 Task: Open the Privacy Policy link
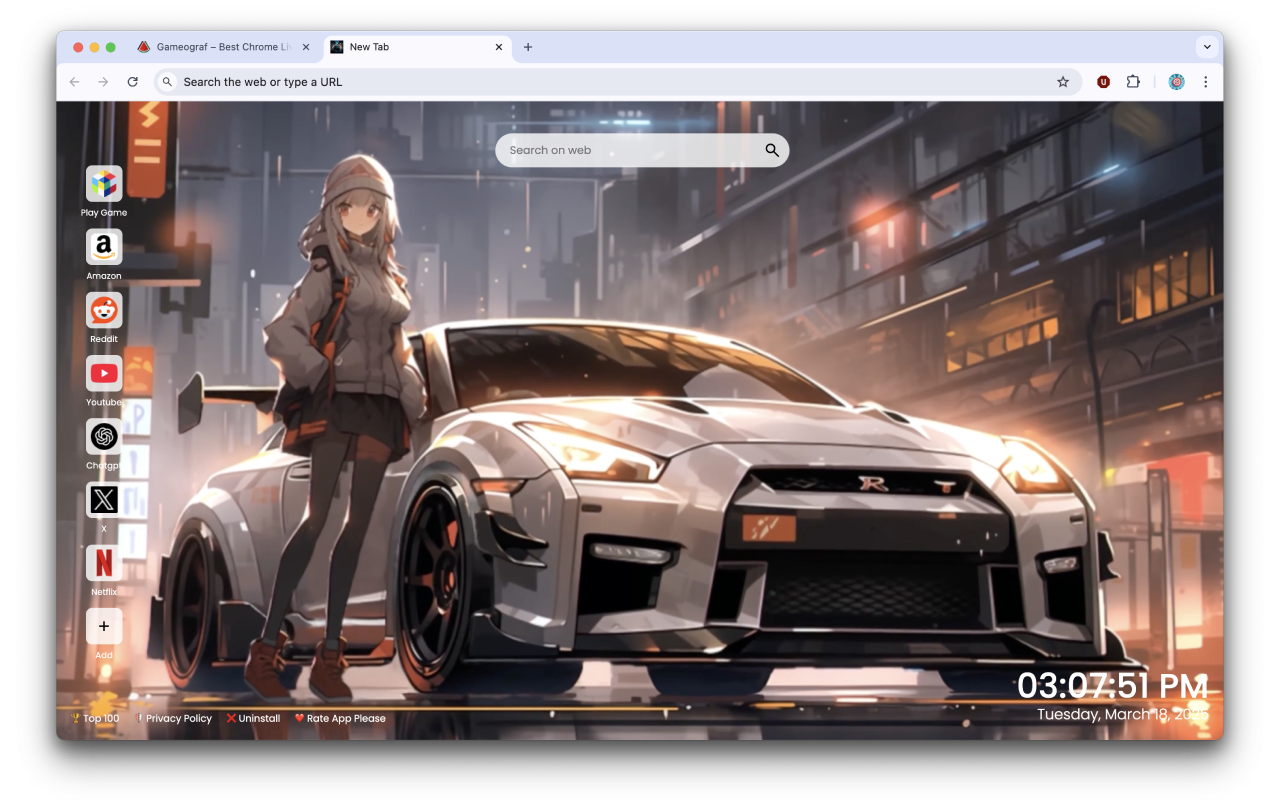[x=177, y=718]
